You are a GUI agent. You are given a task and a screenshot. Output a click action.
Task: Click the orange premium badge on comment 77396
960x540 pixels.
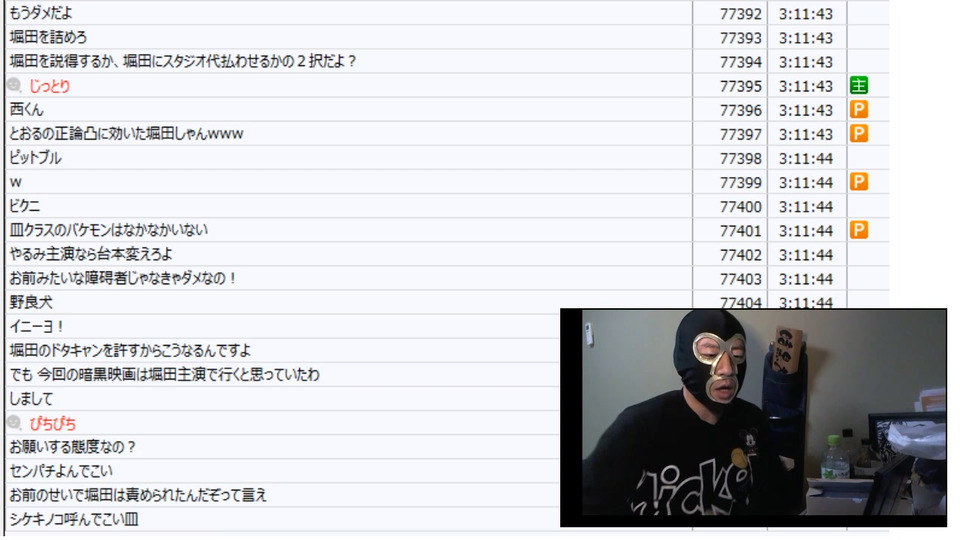pyautogui.click(x=858, y=110)
